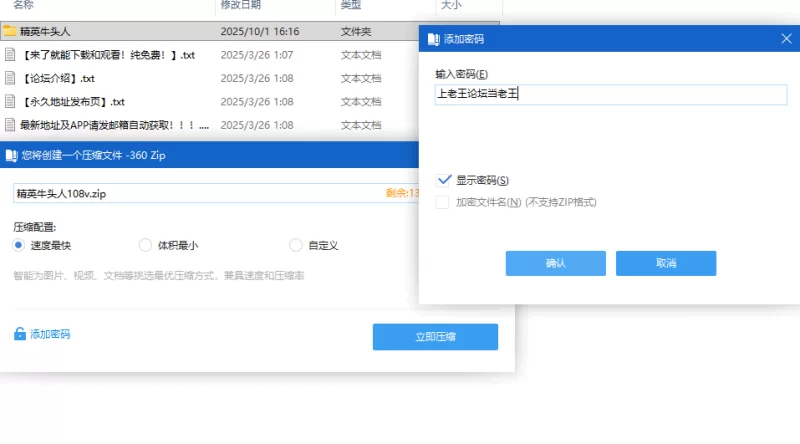Click the file icon for 最新地址及APP请发邮箱自动获取
The width and height of the screenshot is (800, 444).
coord(10,125)
